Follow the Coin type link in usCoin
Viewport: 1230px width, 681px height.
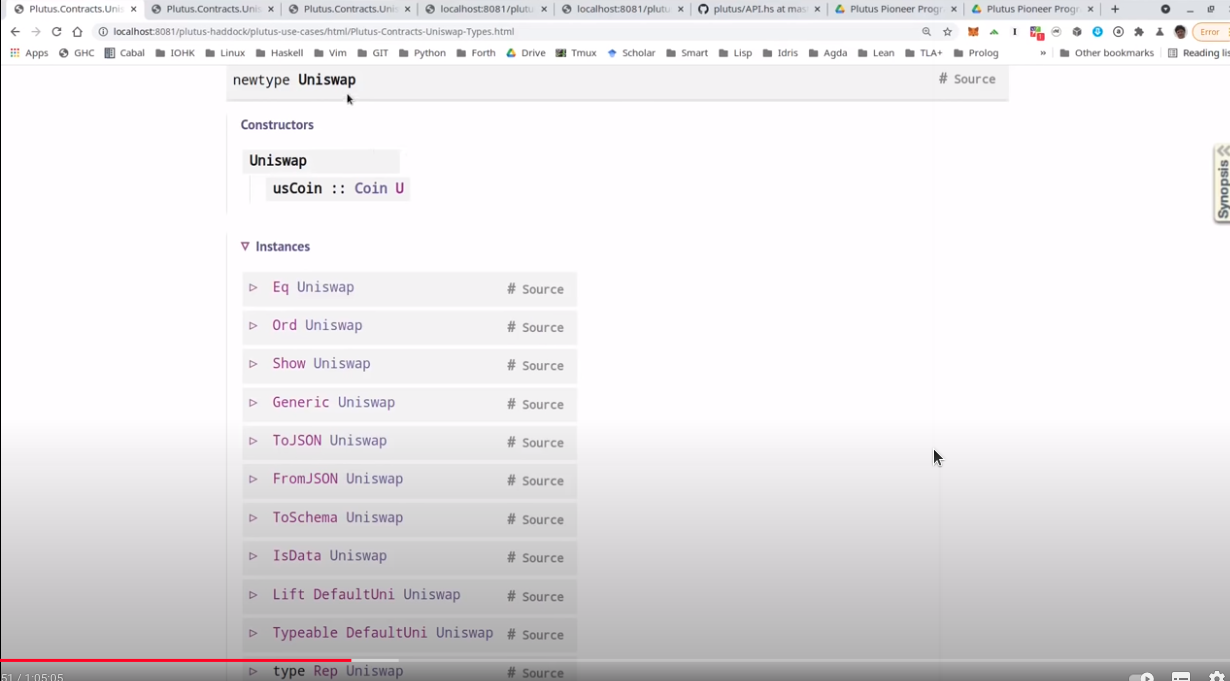[x=370, y=188]
